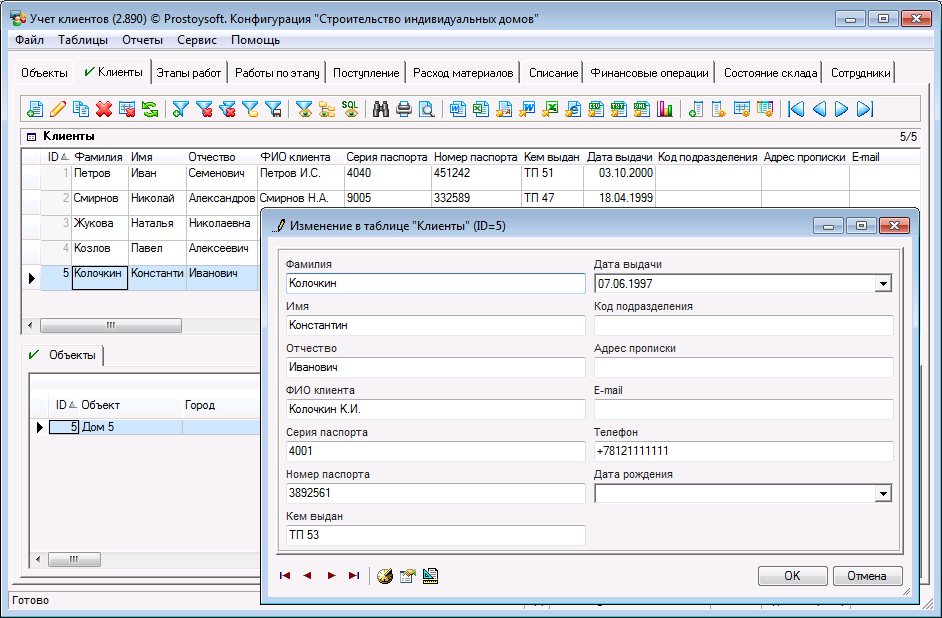The height and width of the screenshot is (618, 942).
Task: Click the printer icon in toolbar
Action: pos(404,109)
